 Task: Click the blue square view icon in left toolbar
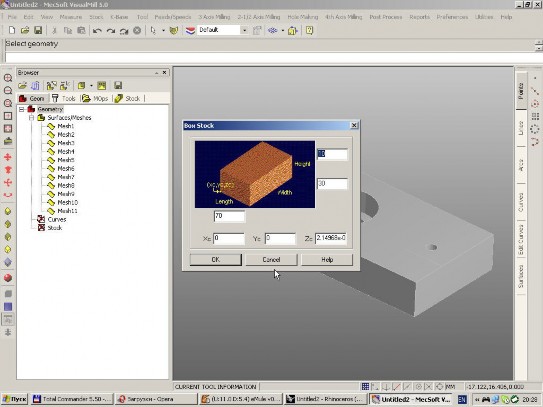(8, 307)
